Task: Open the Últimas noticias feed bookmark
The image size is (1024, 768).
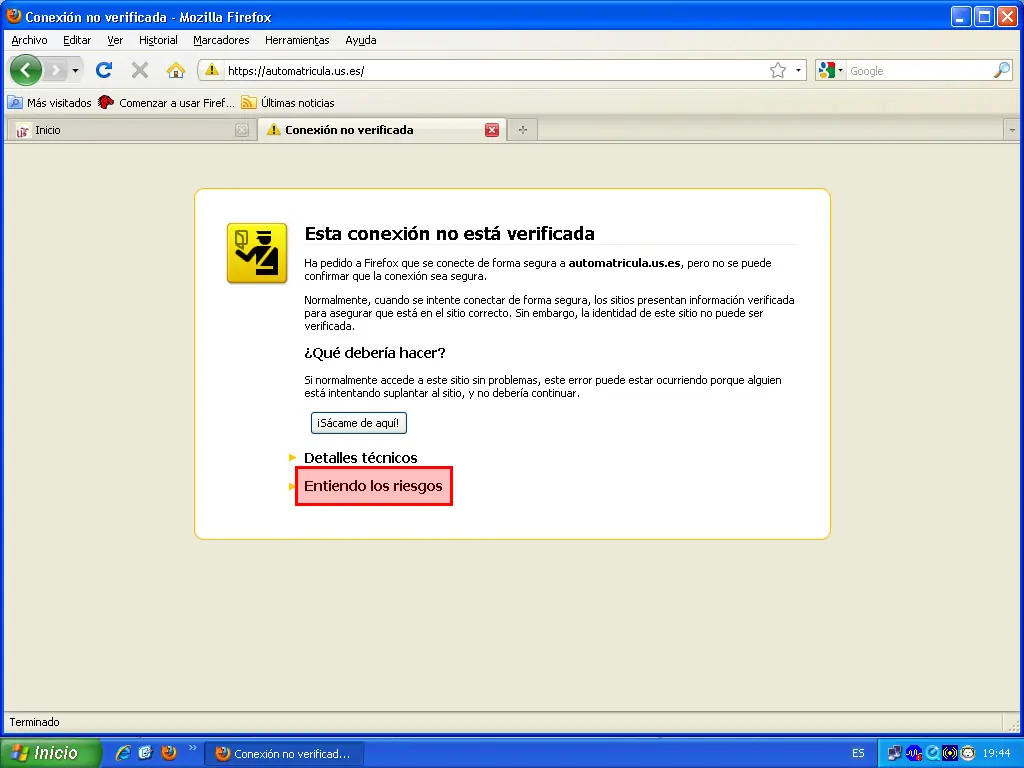Action: [x=288, y=103]
